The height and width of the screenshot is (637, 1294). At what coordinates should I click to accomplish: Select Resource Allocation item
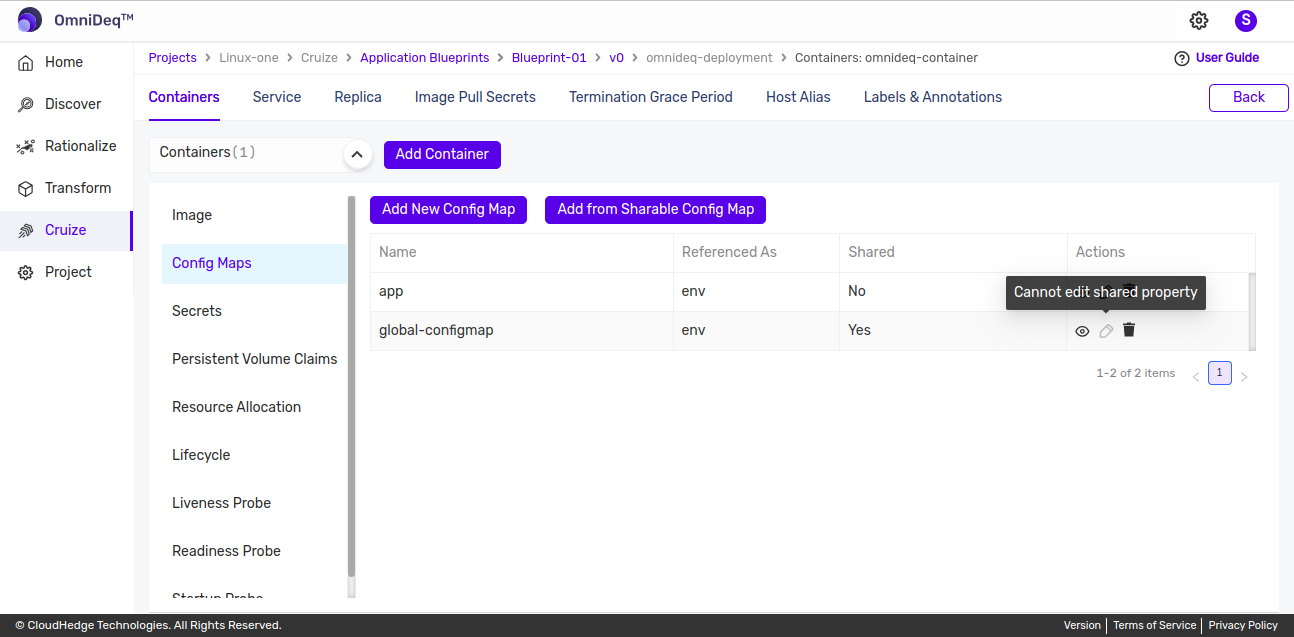[254, 407]
